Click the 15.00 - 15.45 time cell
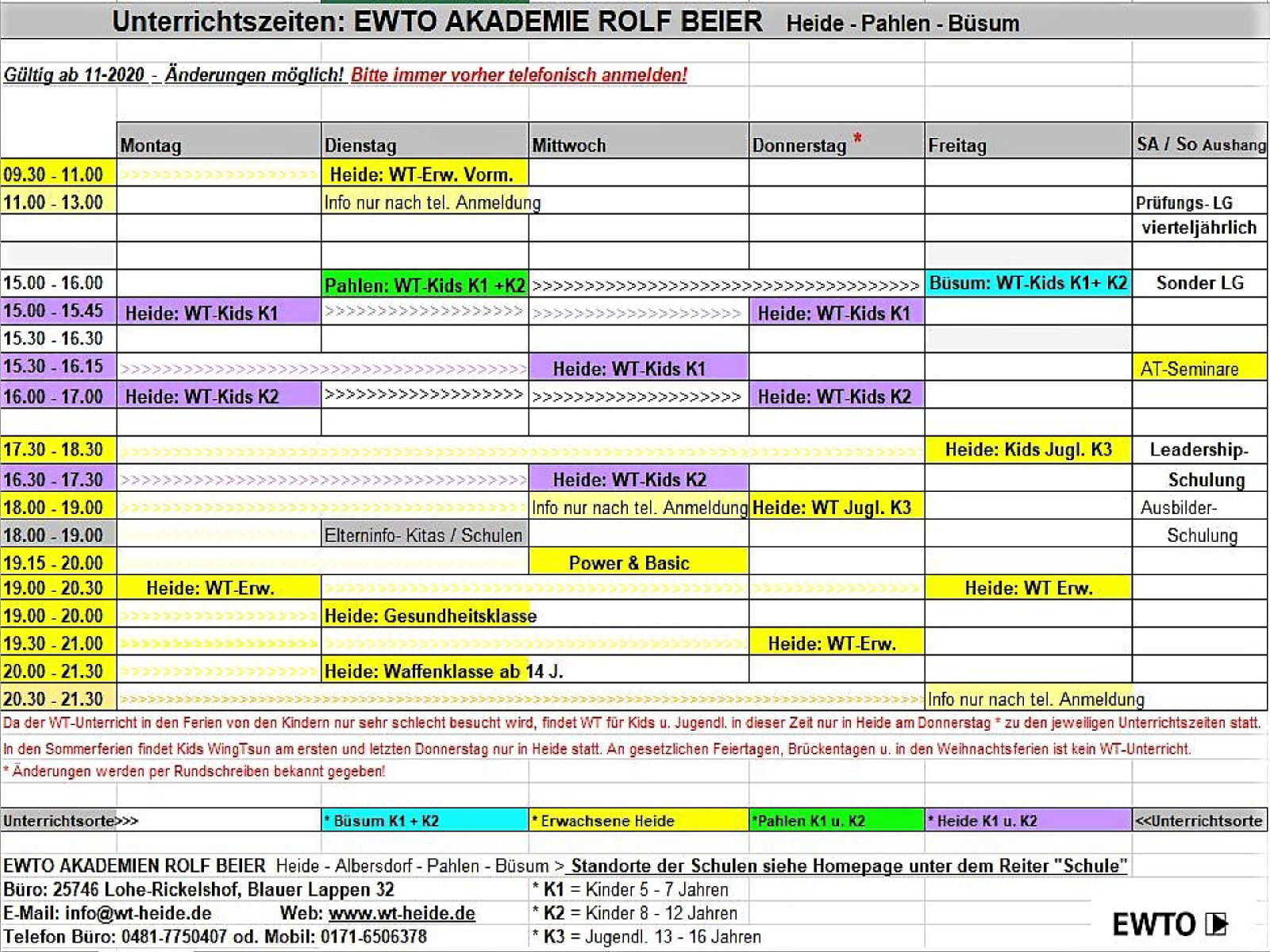The image size is (1270, 952). point(59,311)
